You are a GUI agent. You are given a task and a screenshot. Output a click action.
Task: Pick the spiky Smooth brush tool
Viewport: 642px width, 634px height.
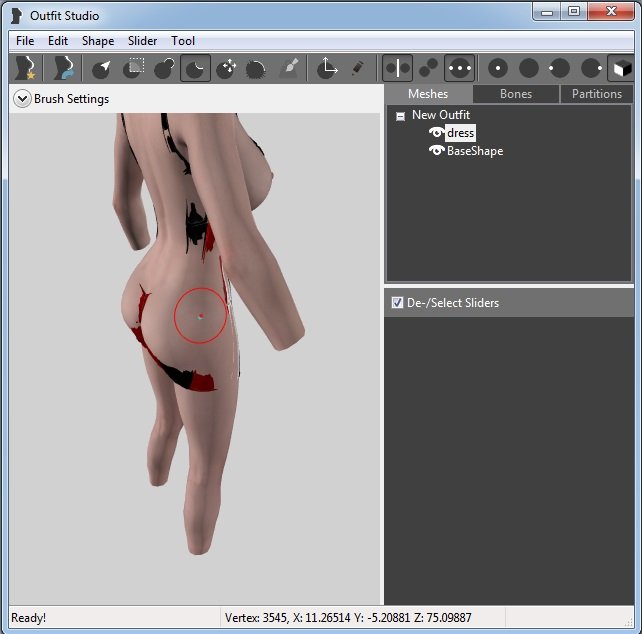[257, 68]
